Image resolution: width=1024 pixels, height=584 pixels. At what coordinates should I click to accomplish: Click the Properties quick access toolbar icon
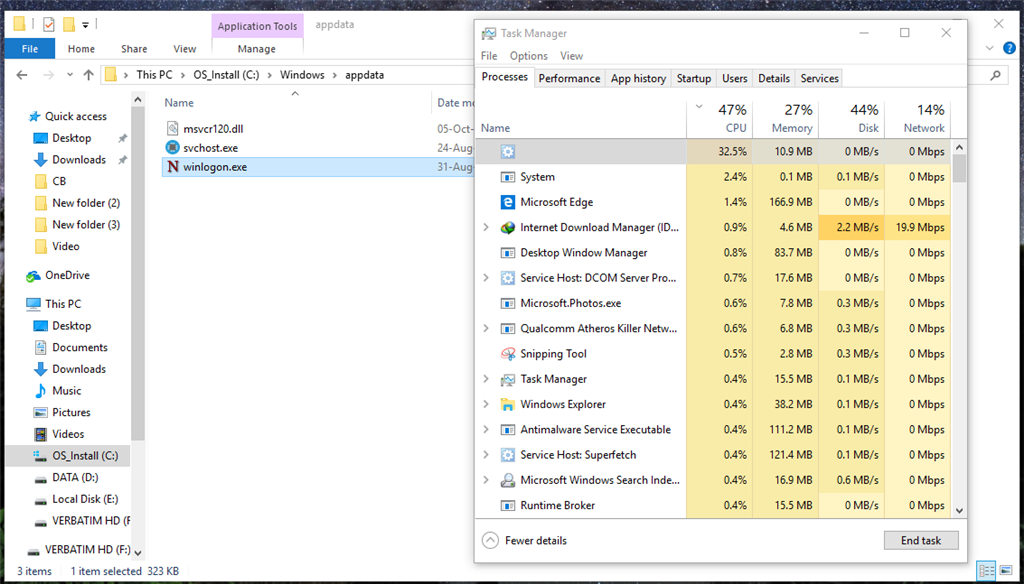[x=48, y=25]
